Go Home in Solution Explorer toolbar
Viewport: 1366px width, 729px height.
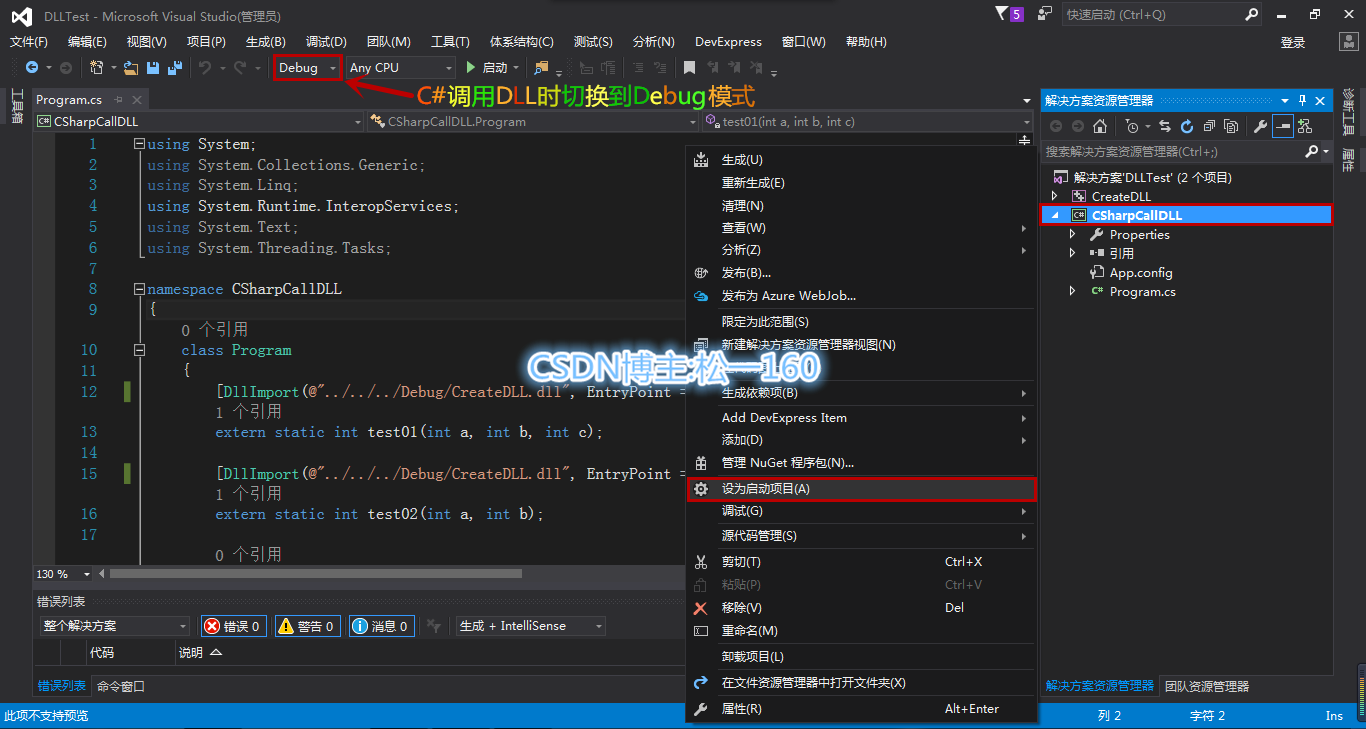[x=1100, y=126]
